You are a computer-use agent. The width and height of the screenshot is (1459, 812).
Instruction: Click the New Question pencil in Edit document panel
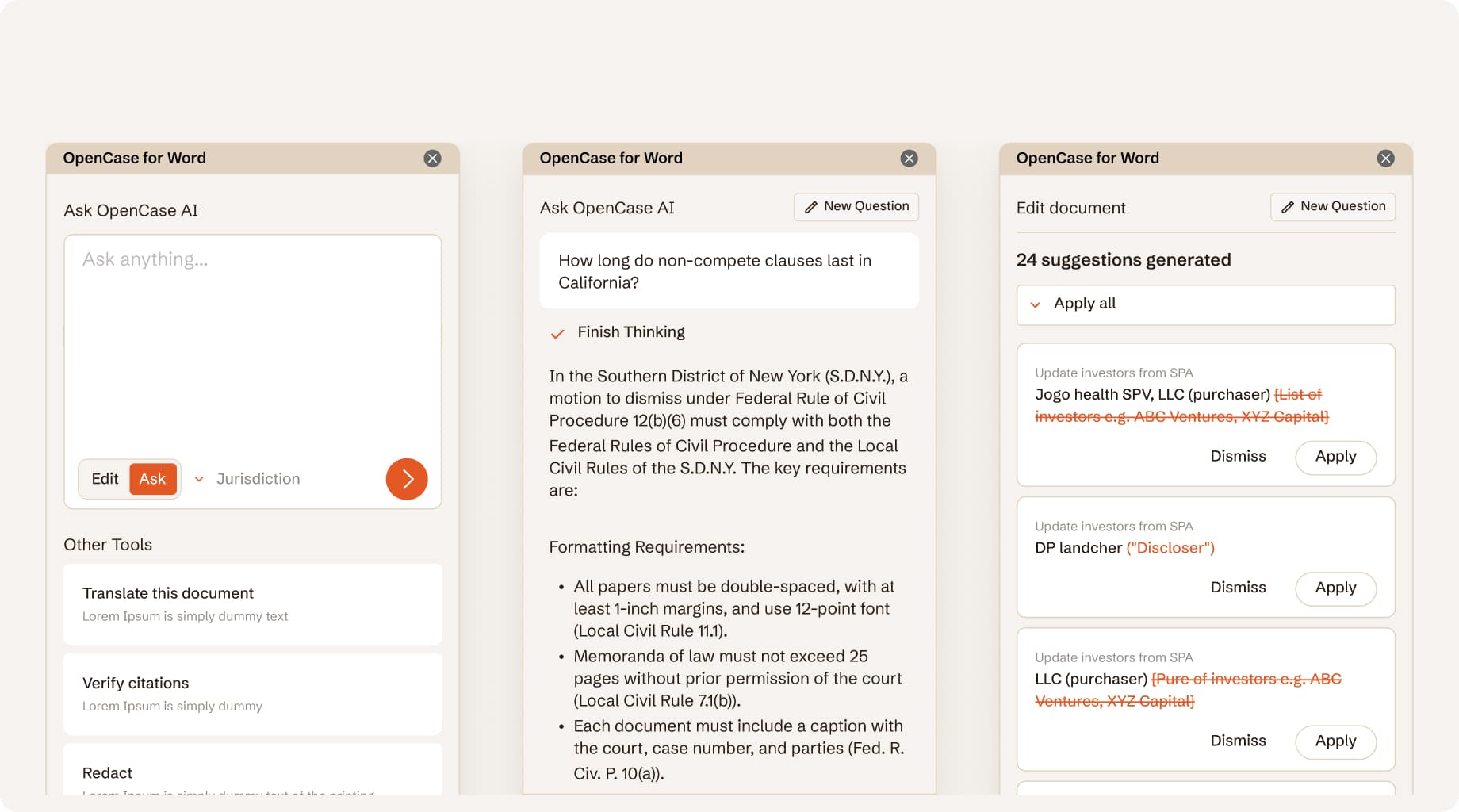point(1287,206)
